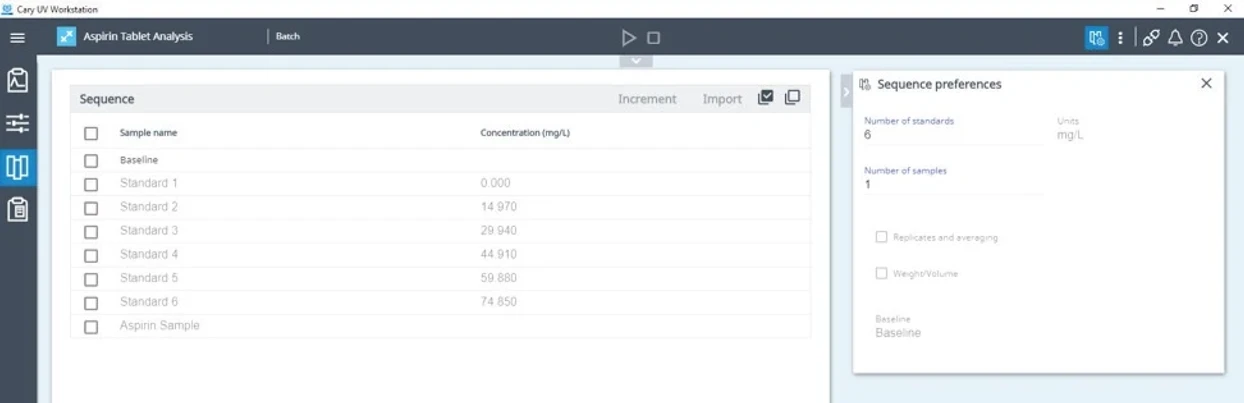This screenshot has height=403, width=1244.
Task: Close the Sequence preferences panel
Action: pyautogui.click(x=1206, y=84)
